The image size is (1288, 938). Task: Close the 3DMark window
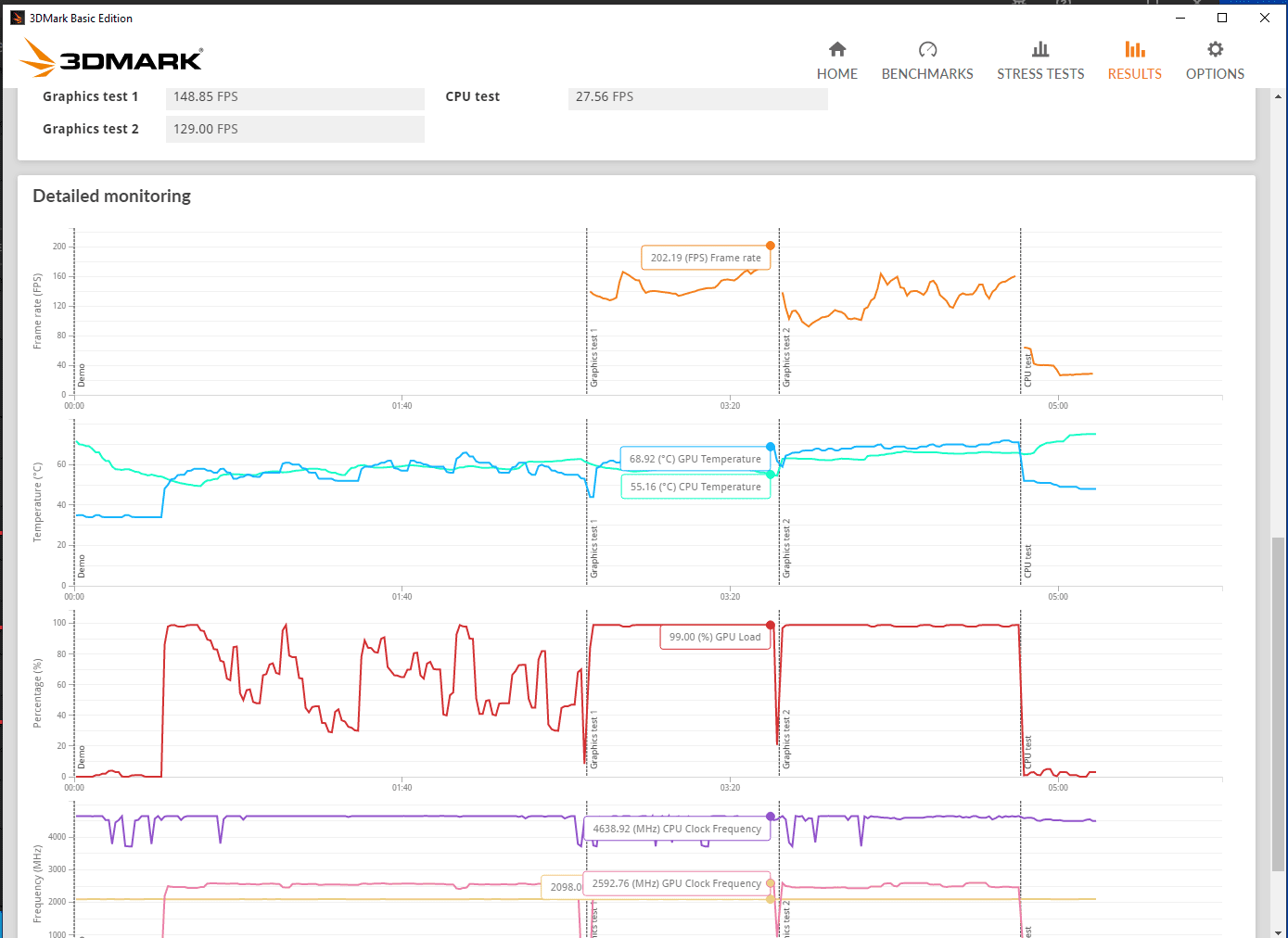tap(1265, 18)
